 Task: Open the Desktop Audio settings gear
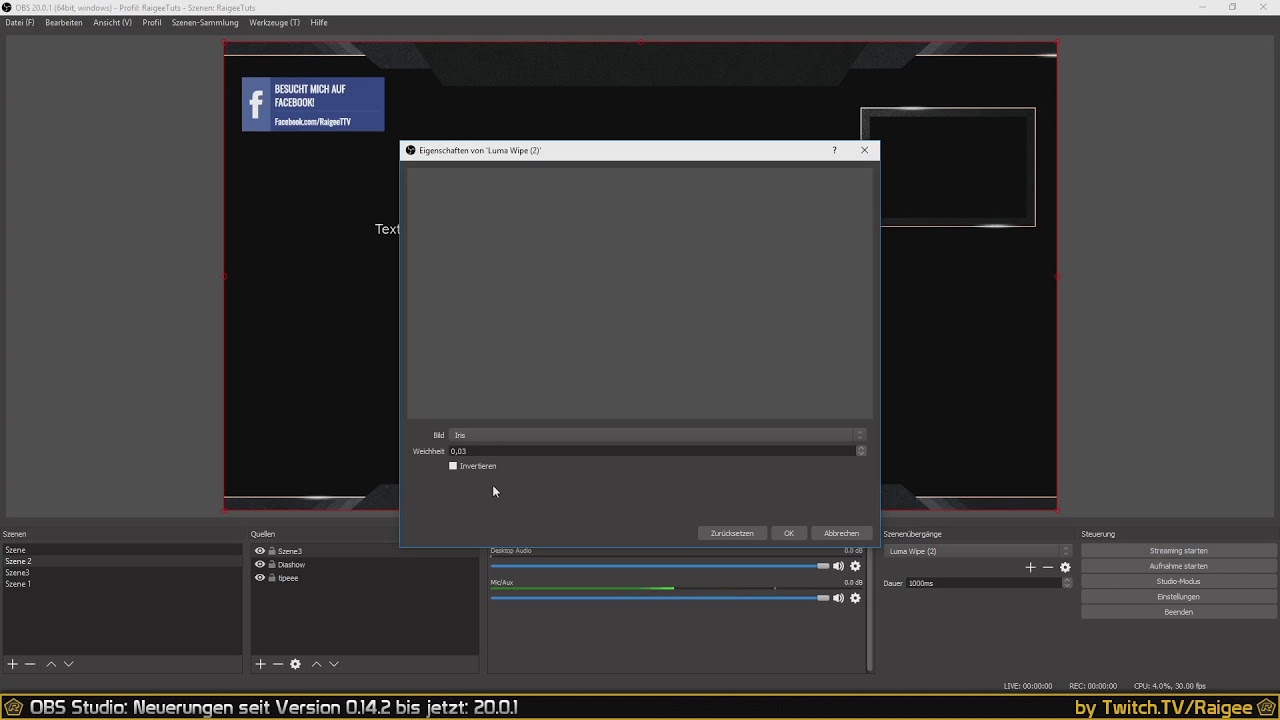855,566
